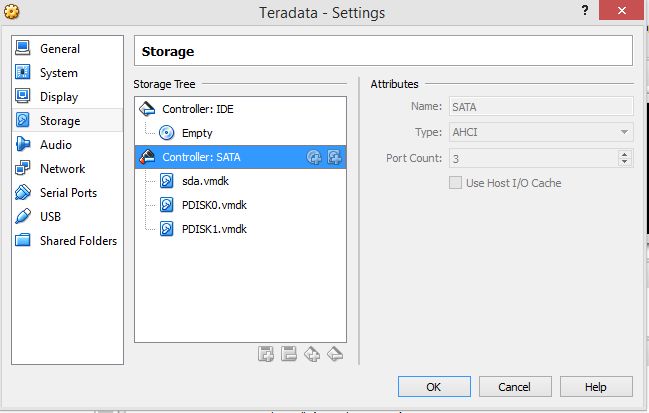Click the Audio speaker icon
The width and height of the screenshot is (649, 413).
pos(23,144)
